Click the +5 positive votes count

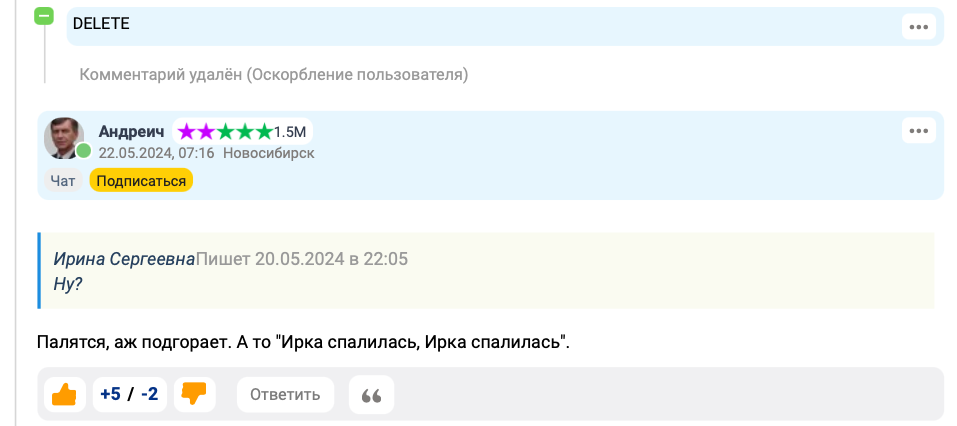tap(110, 394)
